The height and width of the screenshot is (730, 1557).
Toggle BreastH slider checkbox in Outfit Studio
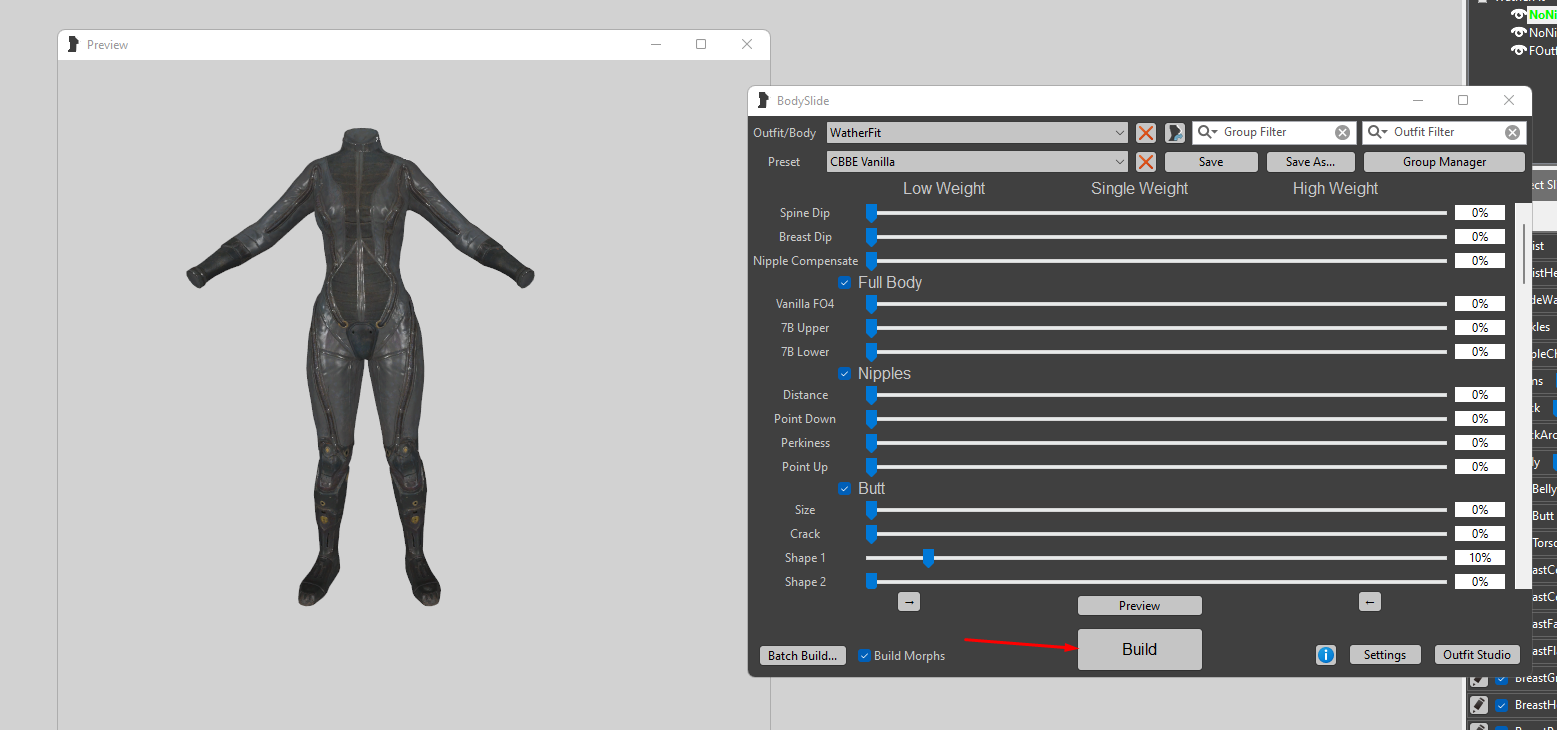pos(1501,705)
